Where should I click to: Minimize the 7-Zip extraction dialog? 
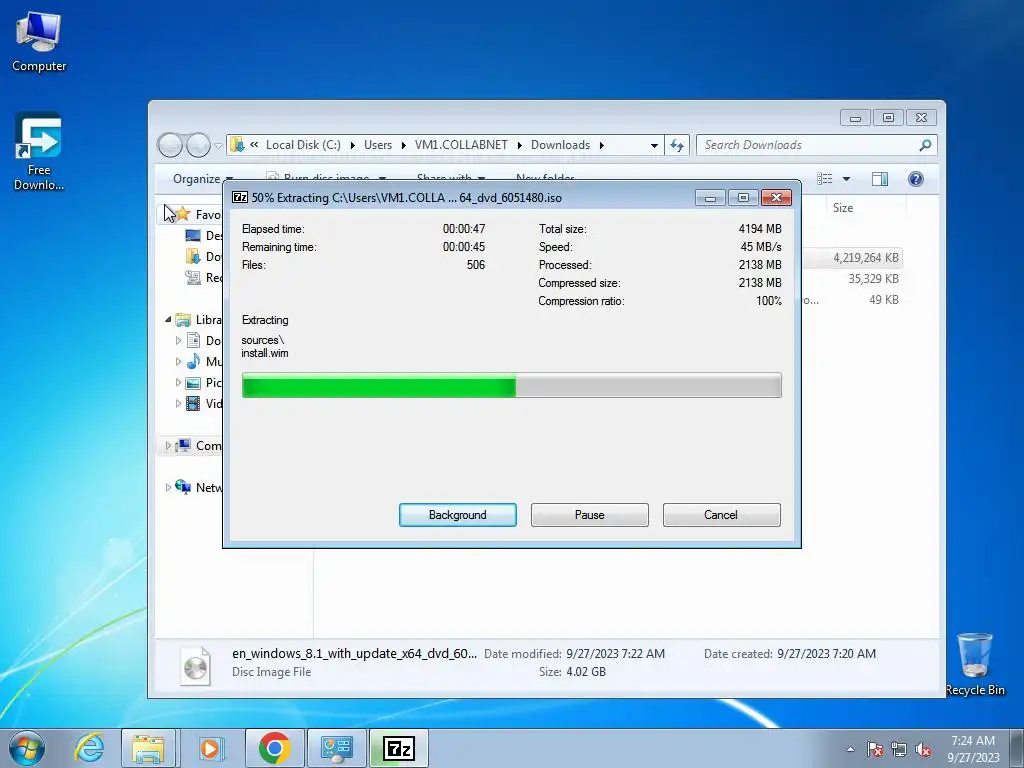click(711, 197)
